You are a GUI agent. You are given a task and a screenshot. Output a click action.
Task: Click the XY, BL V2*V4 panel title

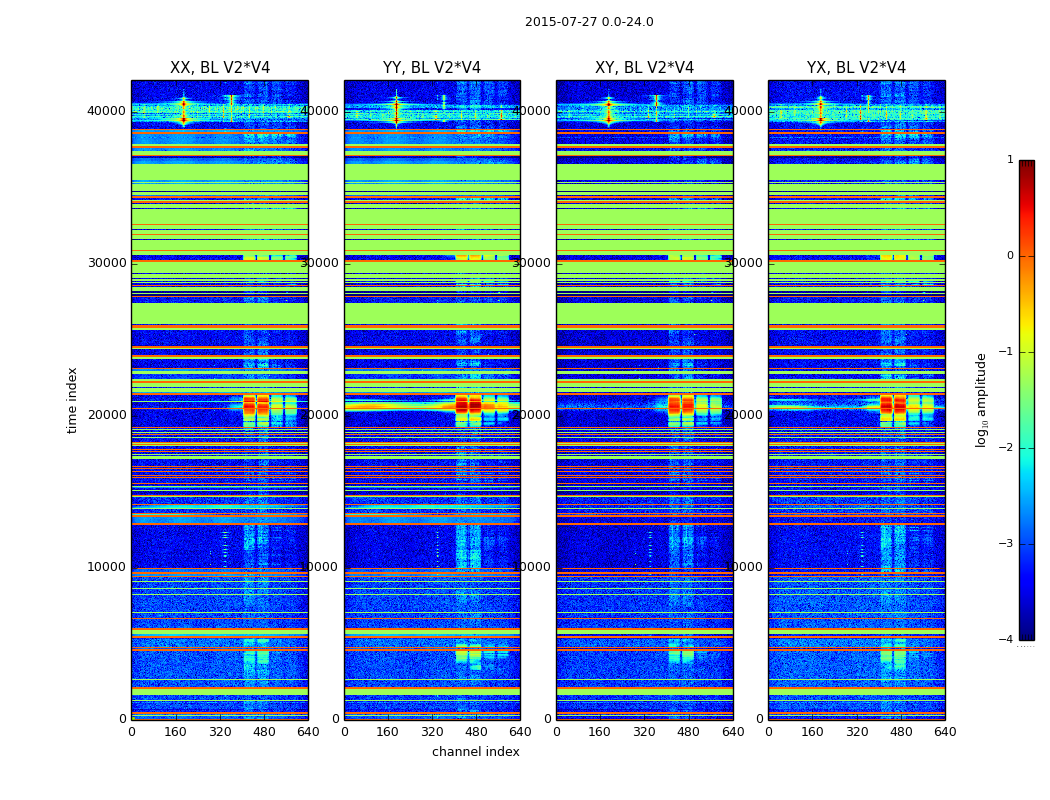[644, 68]
